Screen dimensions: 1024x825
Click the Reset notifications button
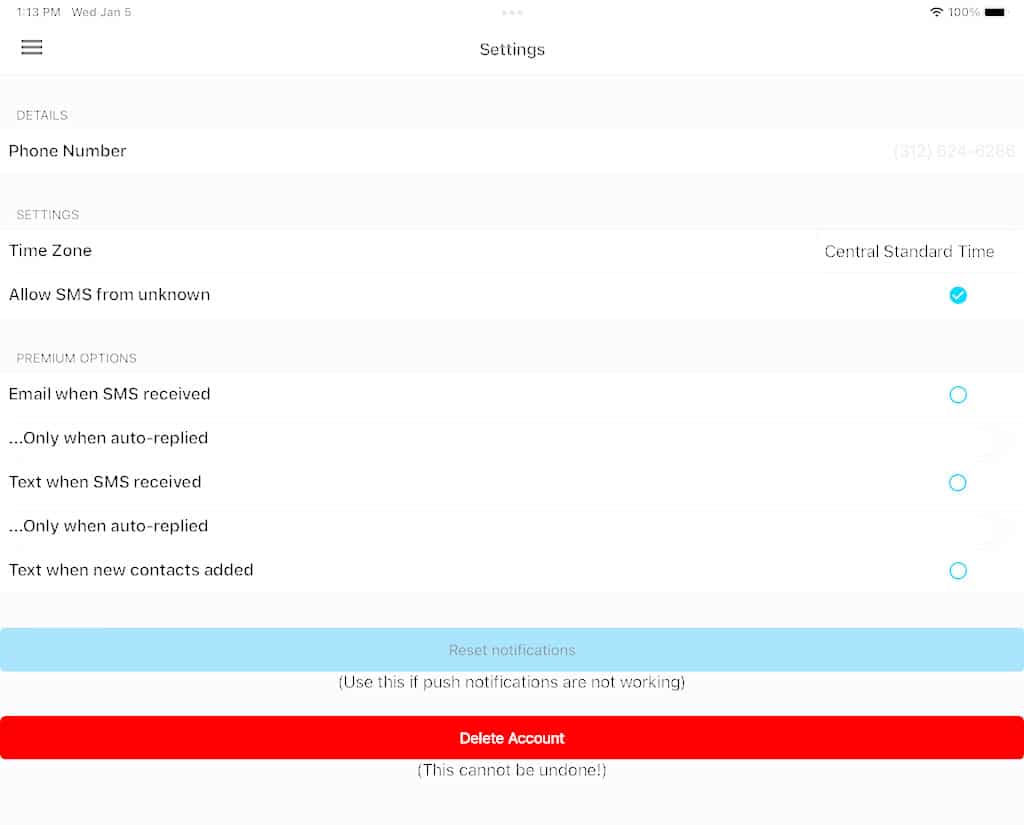[x=512, y=650]
